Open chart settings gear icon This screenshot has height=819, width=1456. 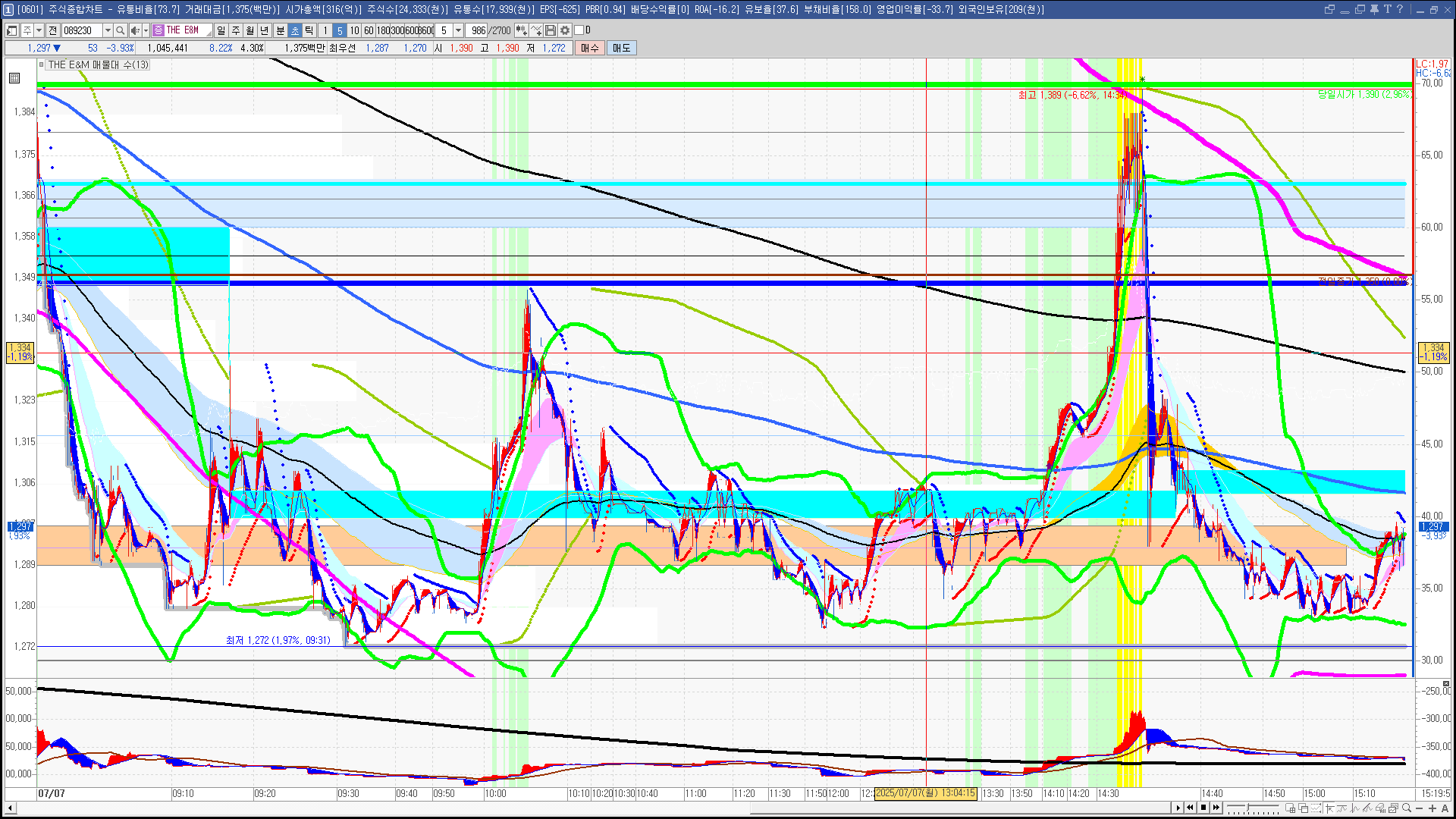[565, 30]
